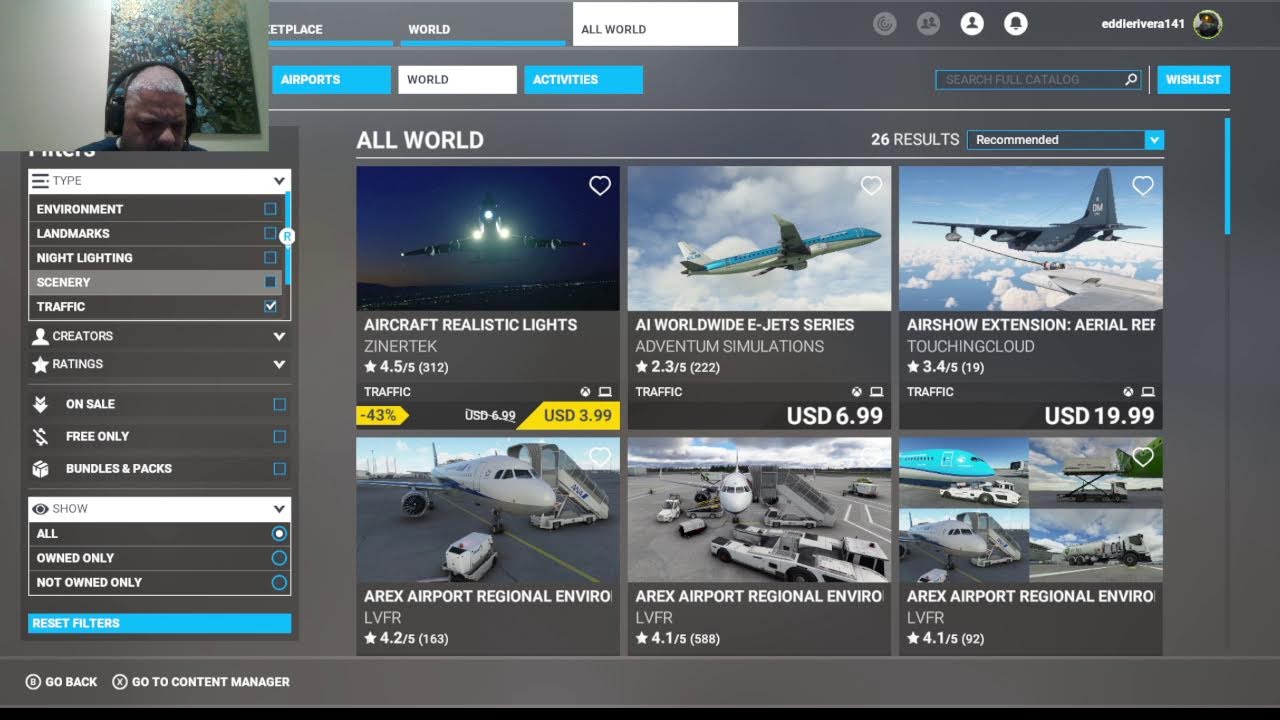Click the Type filter list icon
Screen dimensions: 1280x720
[41, 181]
